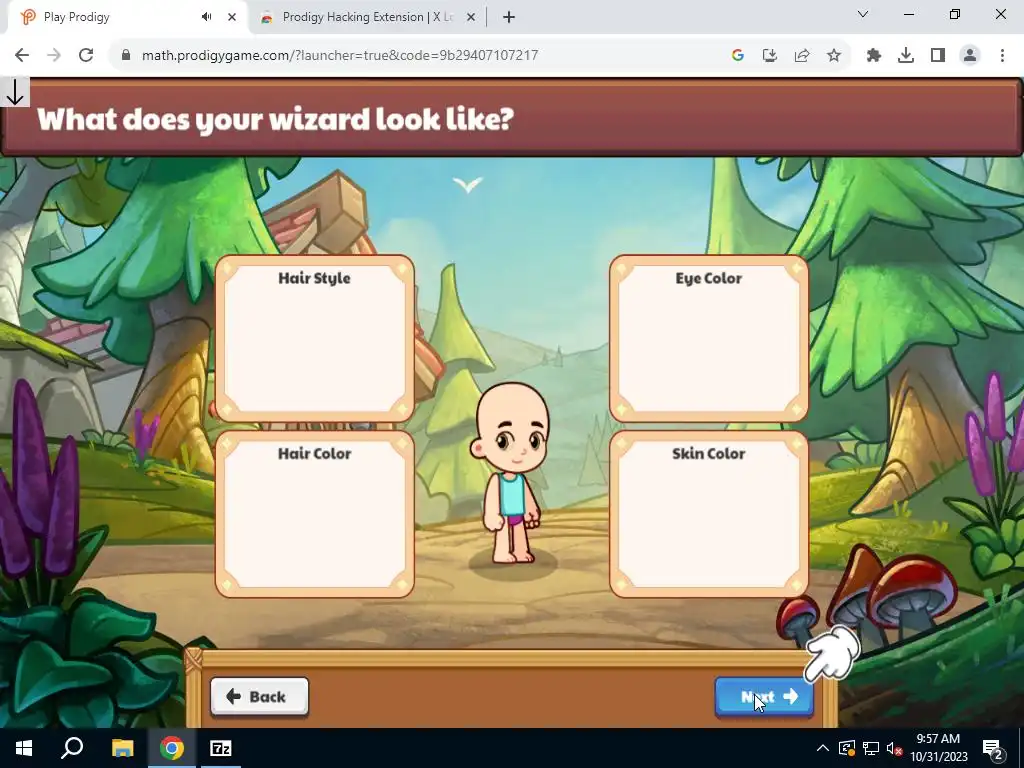Open the taskbar clock and date

click(x=938, y=748)
